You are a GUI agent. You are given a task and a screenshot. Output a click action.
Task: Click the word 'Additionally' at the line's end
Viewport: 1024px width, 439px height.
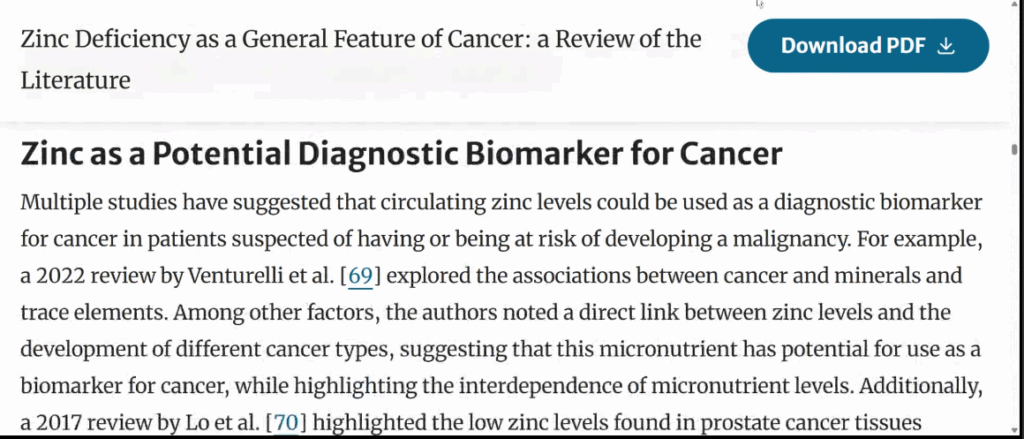921,387
